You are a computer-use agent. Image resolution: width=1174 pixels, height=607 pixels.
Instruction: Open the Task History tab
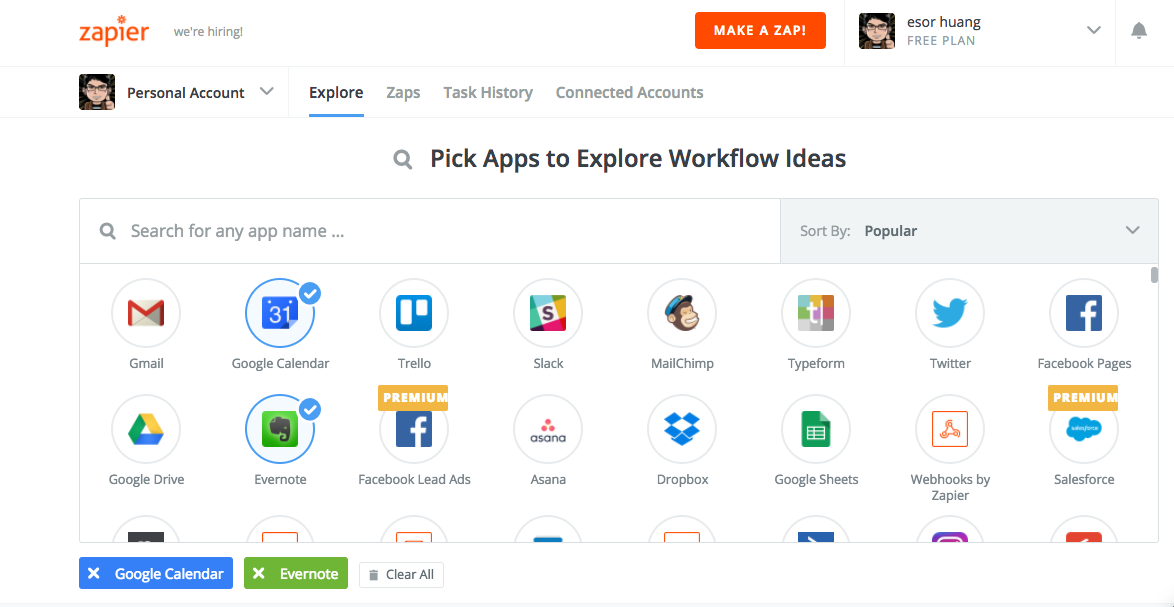point(488,93)
